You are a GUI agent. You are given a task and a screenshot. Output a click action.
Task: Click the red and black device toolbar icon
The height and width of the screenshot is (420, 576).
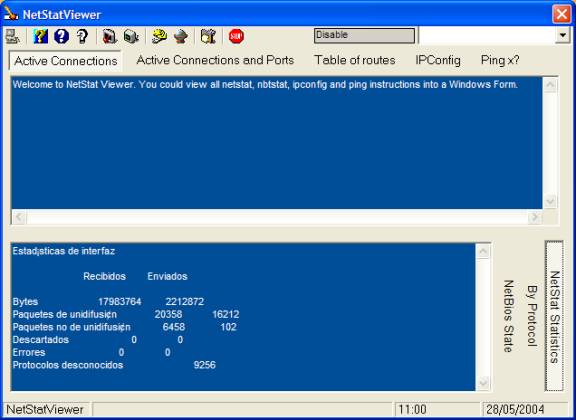[109, 36]
